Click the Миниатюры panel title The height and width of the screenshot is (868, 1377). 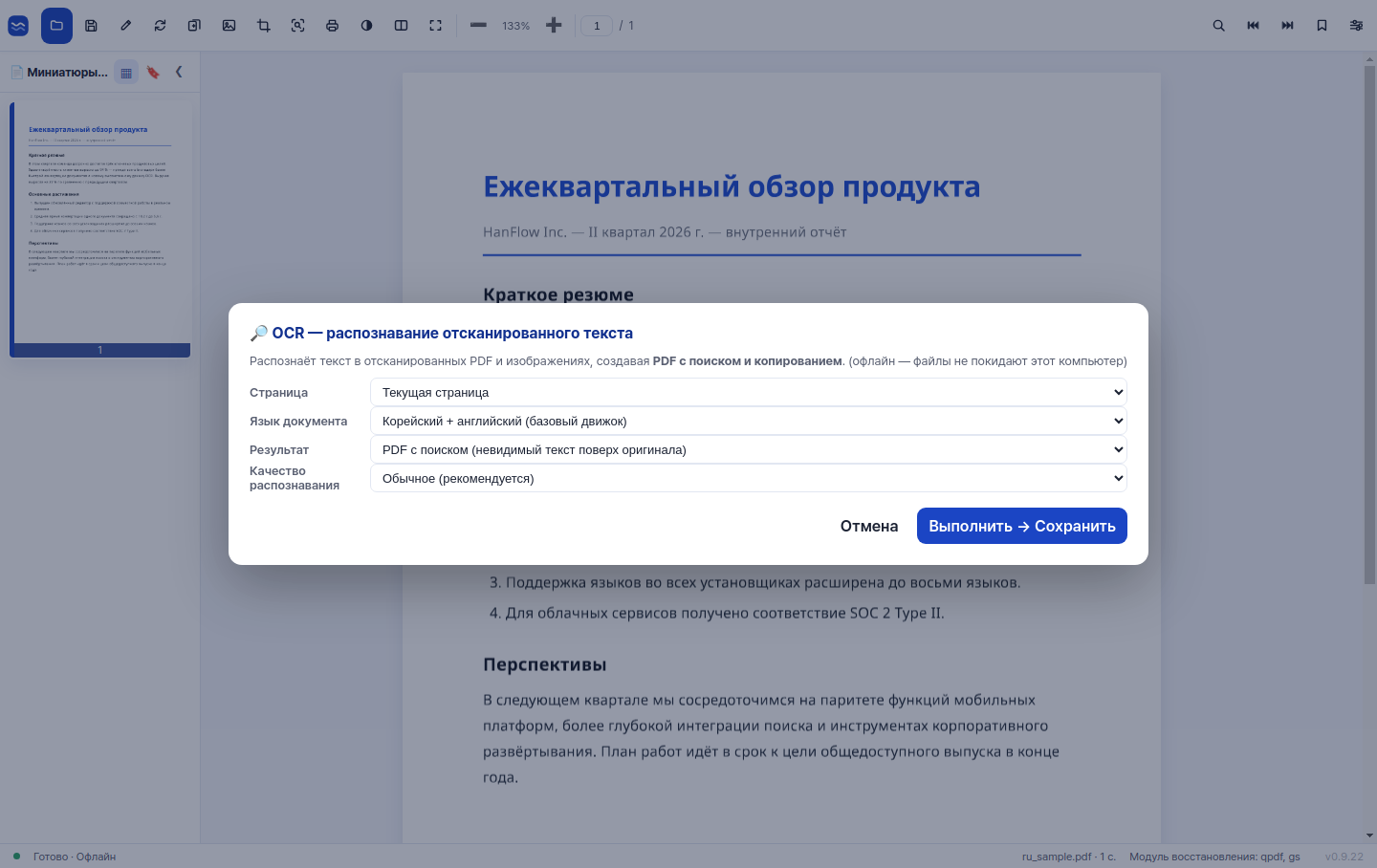click(x=67, y=73)
